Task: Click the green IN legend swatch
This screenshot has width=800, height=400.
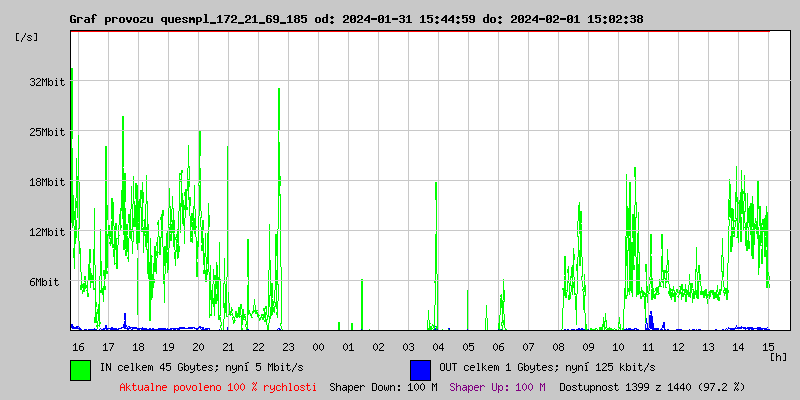Action: (x=80, y=369)
